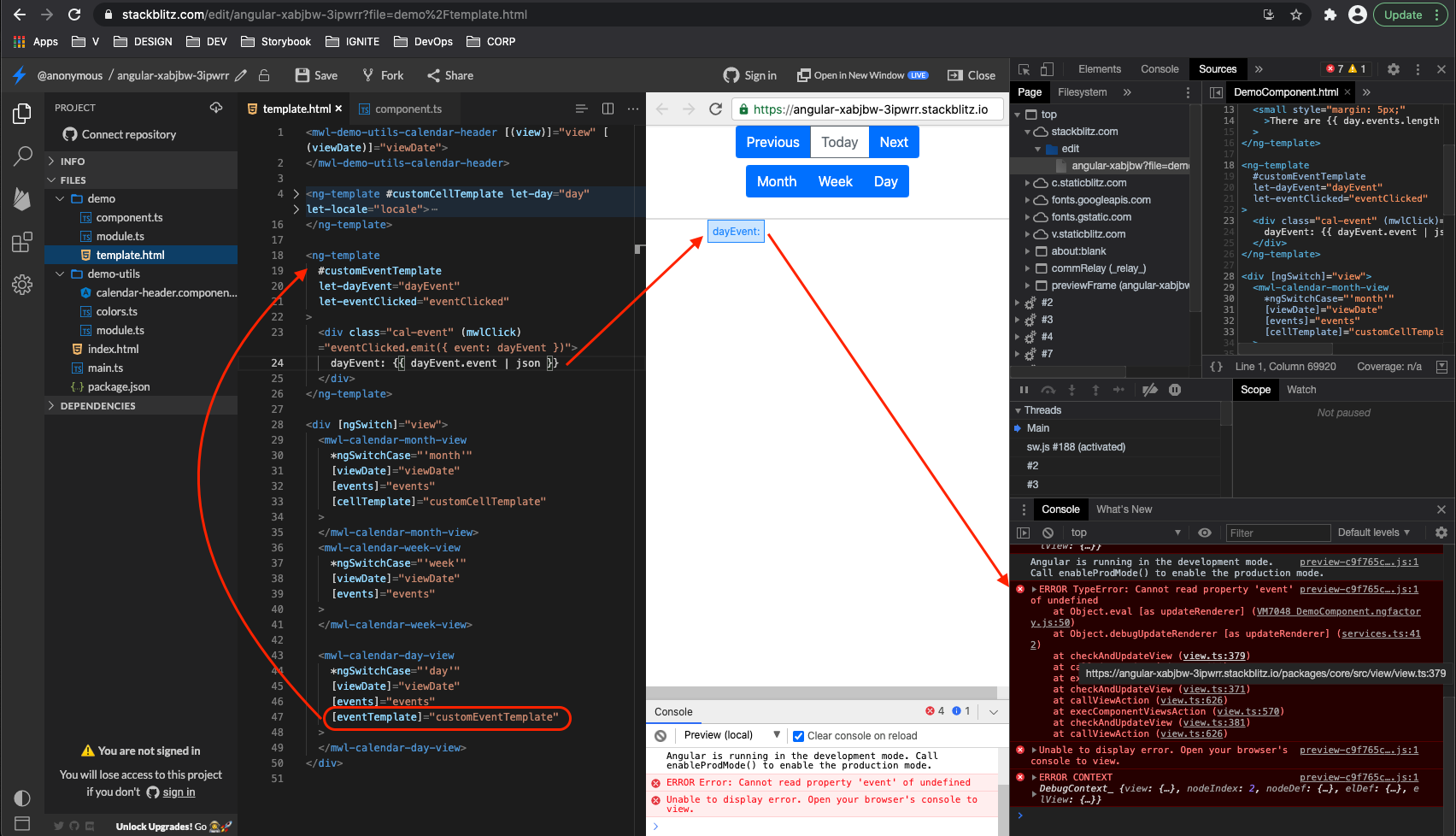The image size is (1456, 836).
Task: Open the Filesystem tab in Sources
Action: pos(1082,92)
